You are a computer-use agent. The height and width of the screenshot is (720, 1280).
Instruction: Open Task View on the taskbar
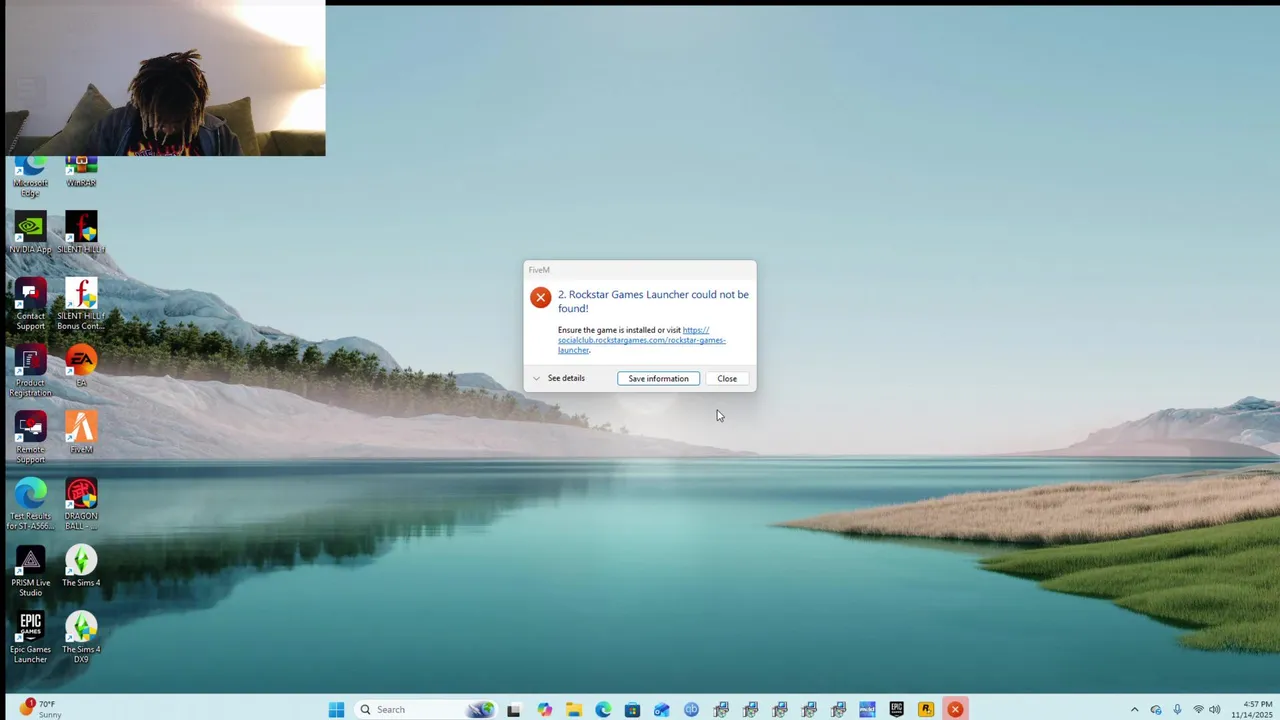pyautogui.click(x=513, y=709)
